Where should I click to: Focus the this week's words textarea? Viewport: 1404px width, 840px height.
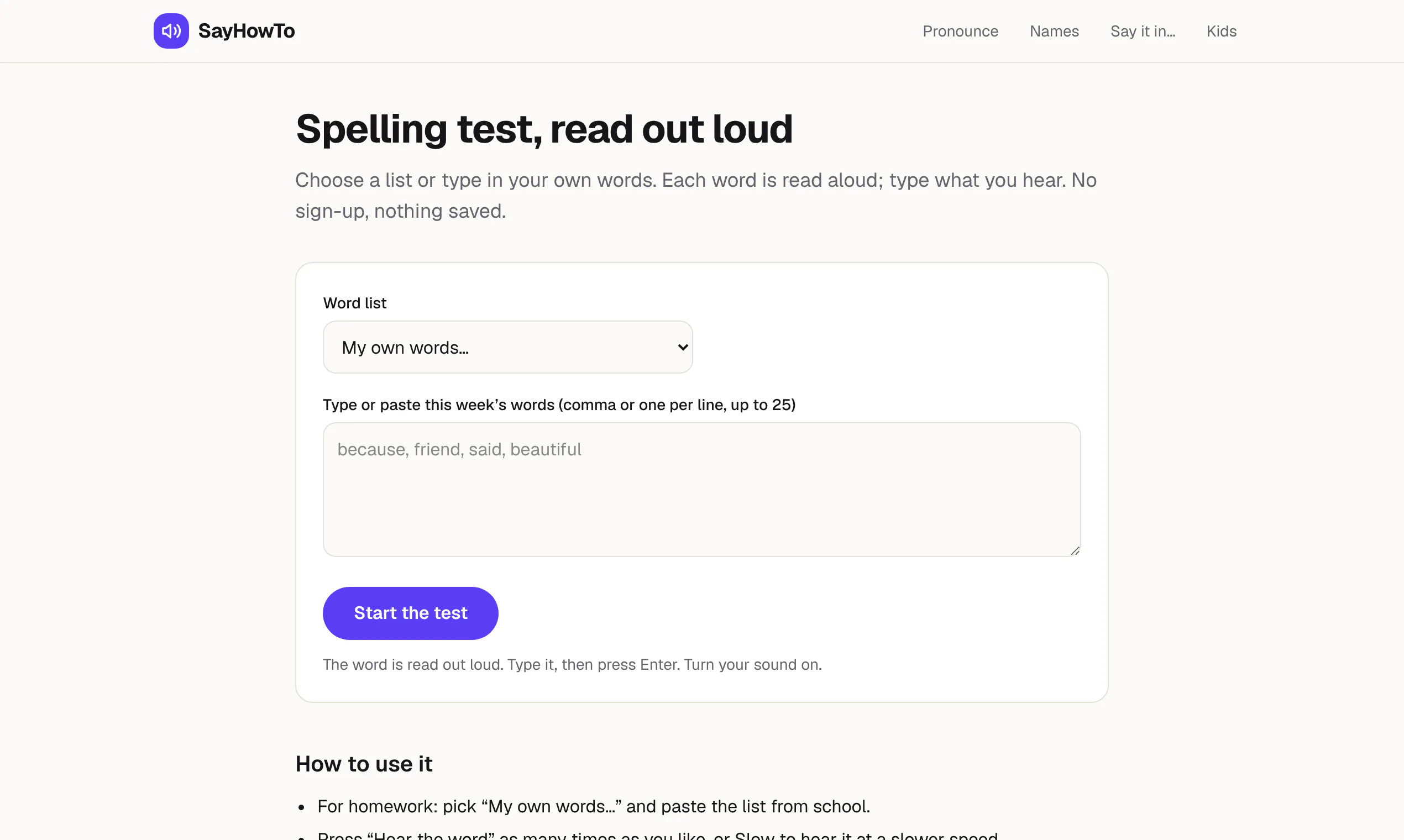[x=701, y=489]
